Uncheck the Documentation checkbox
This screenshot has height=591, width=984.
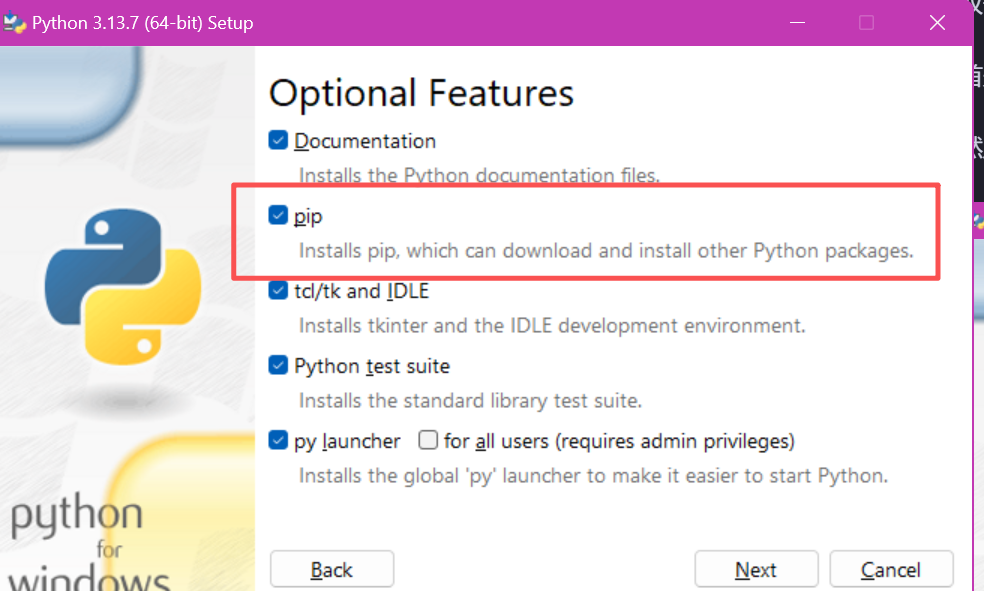click(278, 141)
